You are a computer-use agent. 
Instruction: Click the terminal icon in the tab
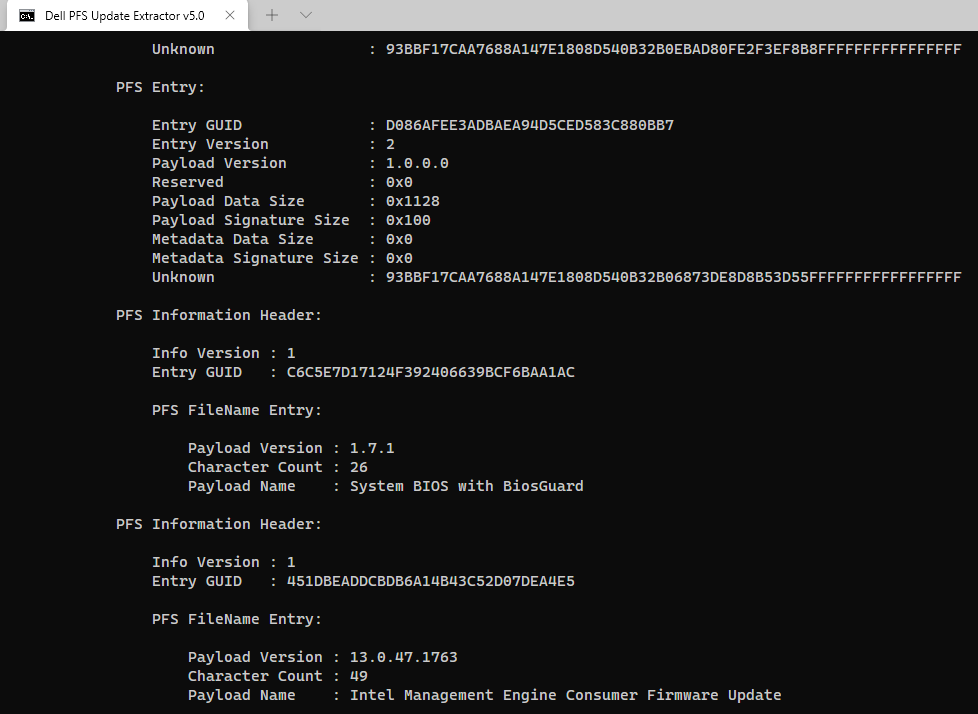[x=27, y=16]
